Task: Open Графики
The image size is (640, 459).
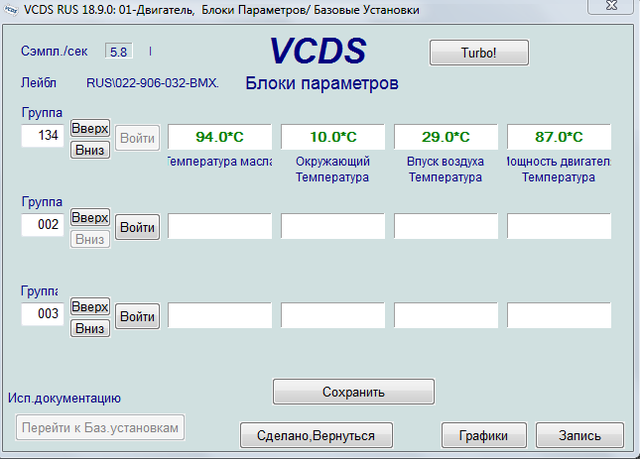Action: [x=484, y=435]
